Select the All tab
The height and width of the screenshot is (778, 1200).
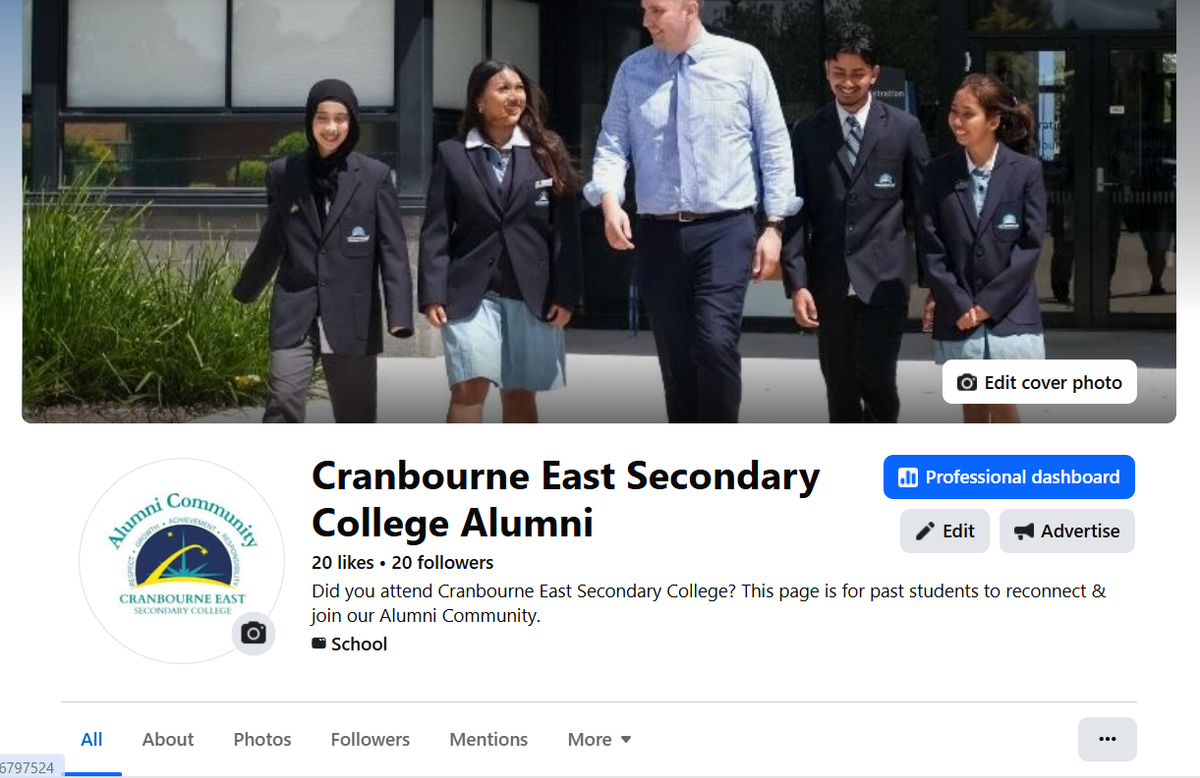(92, 740)
